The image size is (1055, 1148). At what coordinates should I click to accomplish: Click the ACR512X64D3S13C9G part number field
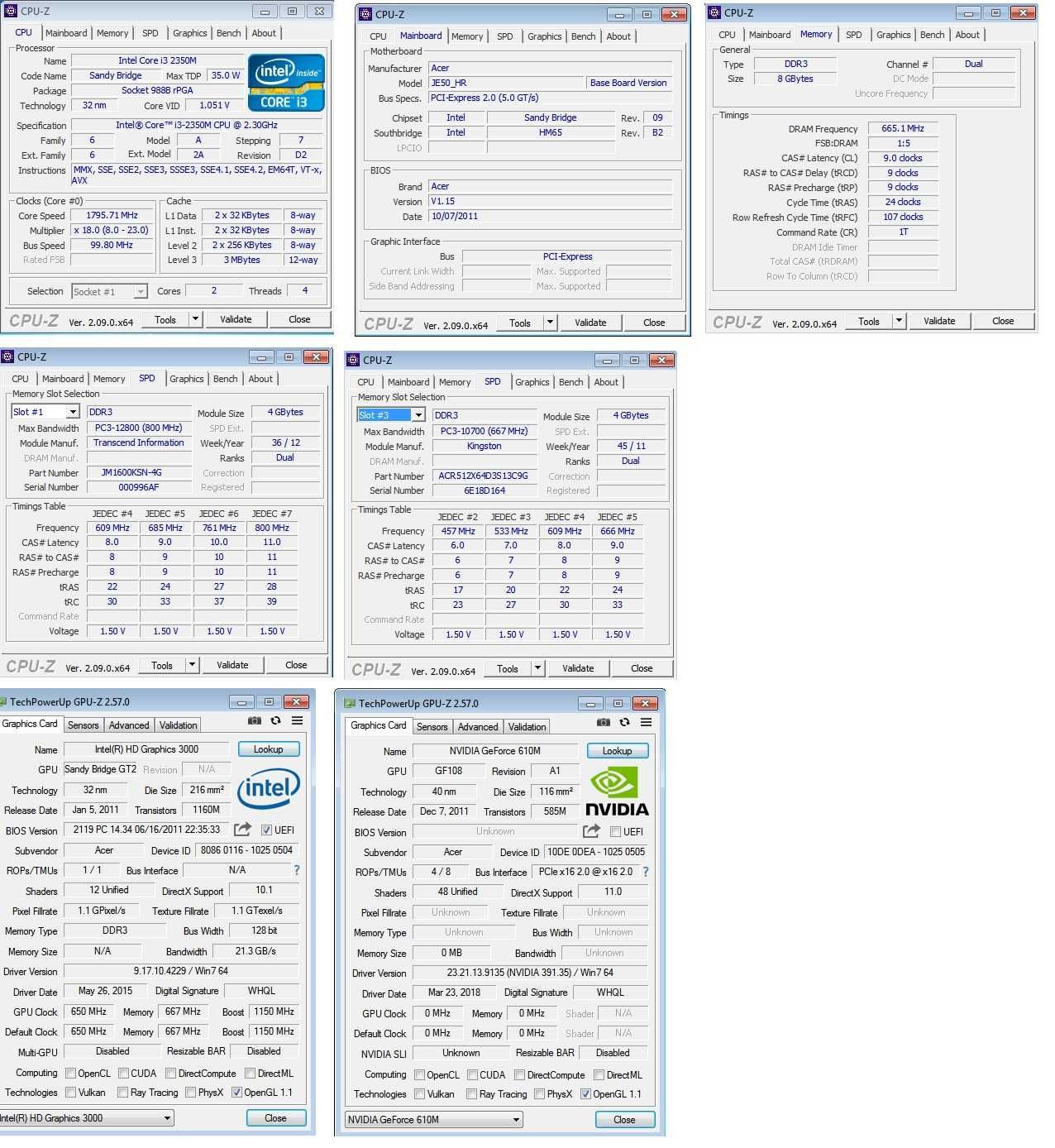click(484, 476)
